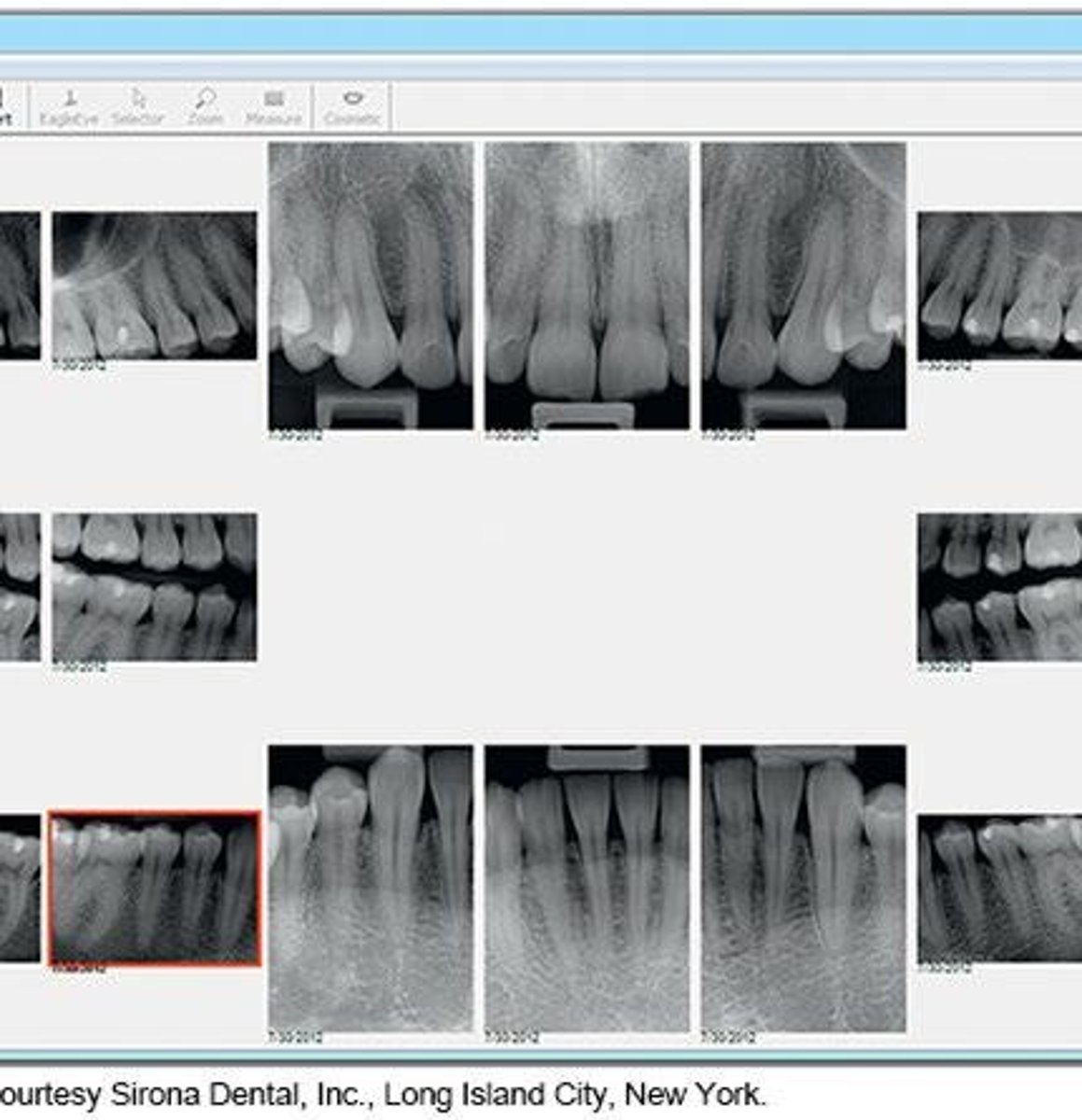Select the Cosmetic lips tool
Image resolution: width=1082 pixels, height=1120 pixels.
[x=352, y=107]
